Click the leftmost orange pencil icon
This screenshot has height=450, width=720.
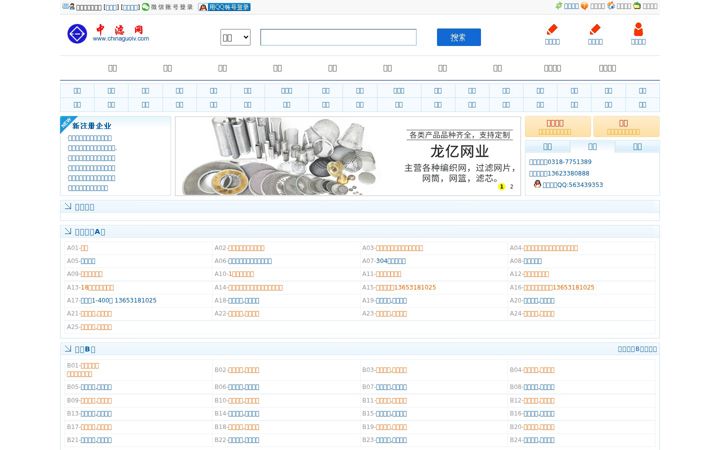552,29
